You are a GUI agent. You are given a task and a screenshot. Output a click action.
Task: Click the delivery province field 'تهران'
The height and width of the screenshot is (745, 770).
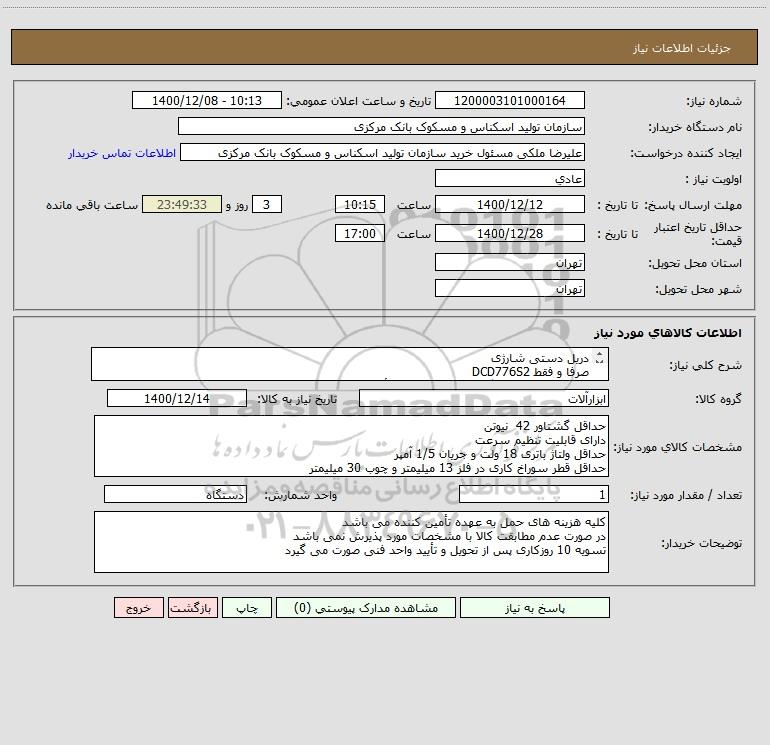point(510,262)
